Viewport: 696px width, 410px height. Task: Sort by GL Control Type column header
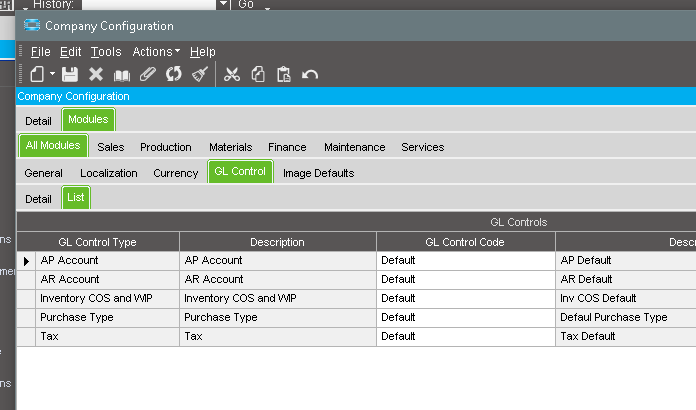click(97, 242)
